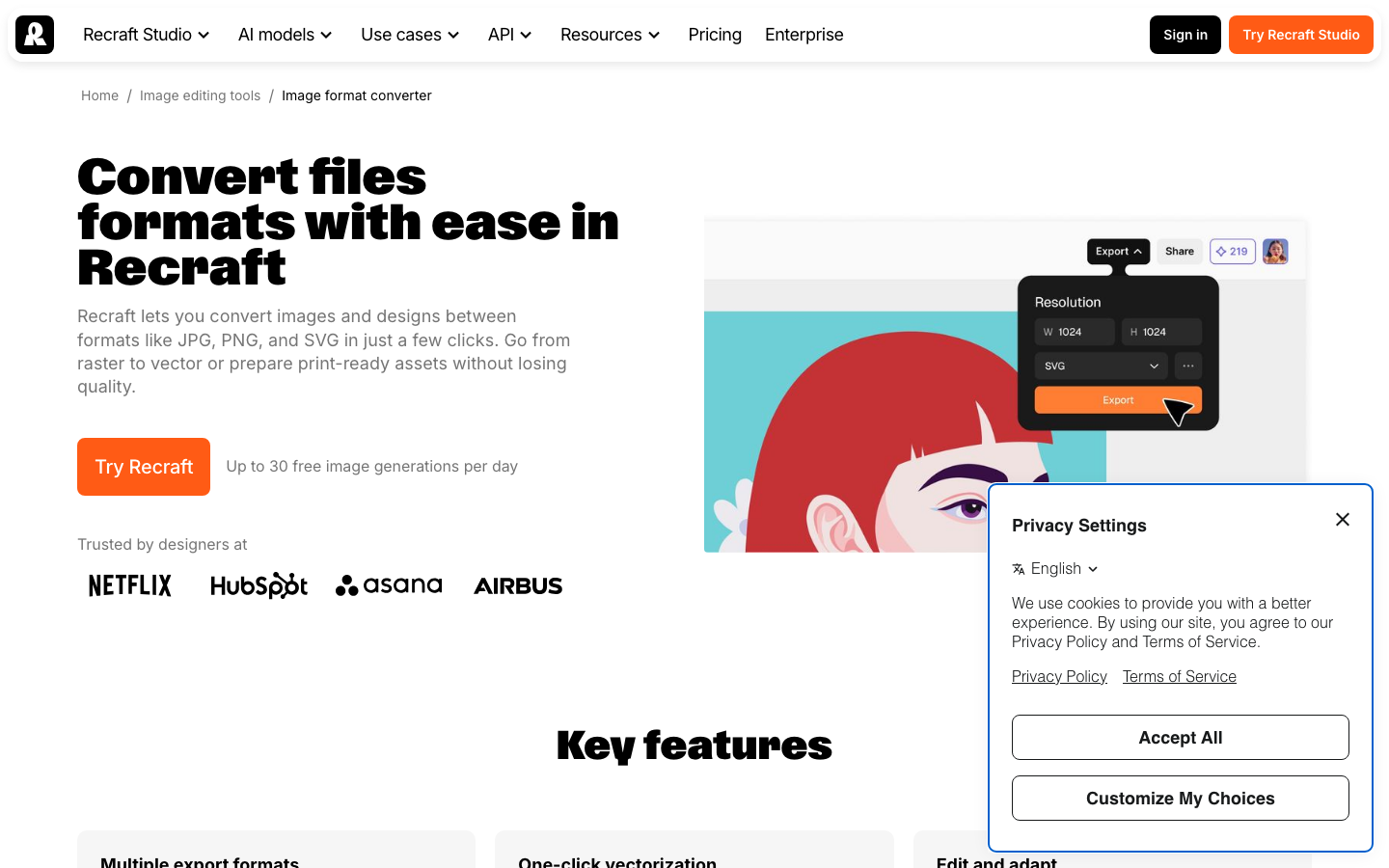Close the Privacy Settings dialog
Viewport: 1389px width, 868px height.
[x=1343, y=520]
